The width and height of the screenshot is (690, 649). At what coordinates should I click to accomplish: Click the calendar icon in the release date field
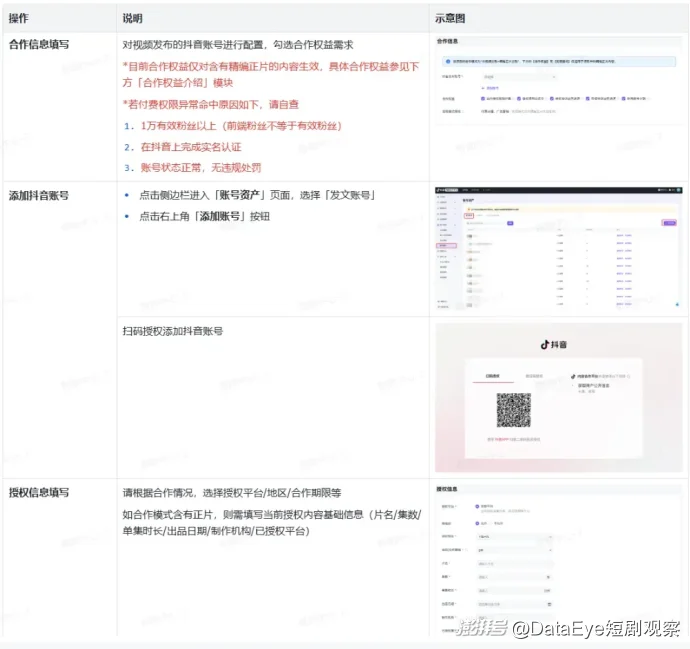click(x=548, y=604)
